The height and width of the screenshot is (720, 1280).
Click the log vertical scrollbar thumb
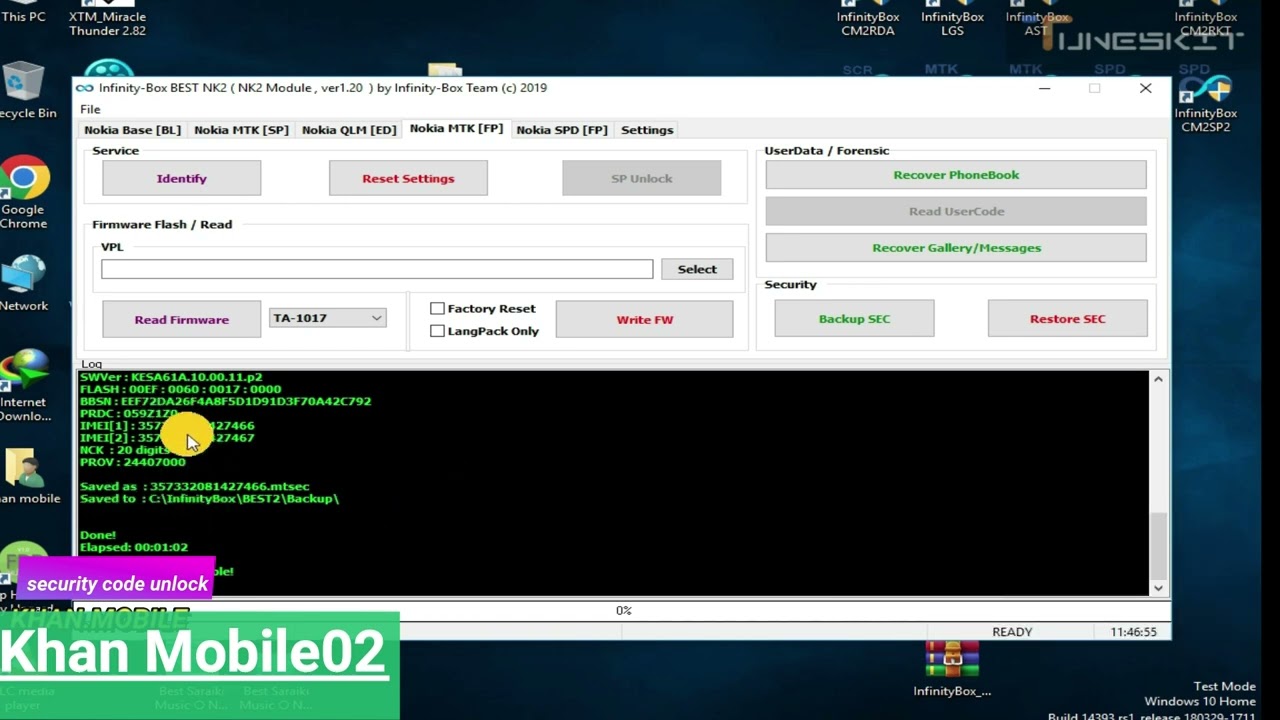click(1158, 545)
